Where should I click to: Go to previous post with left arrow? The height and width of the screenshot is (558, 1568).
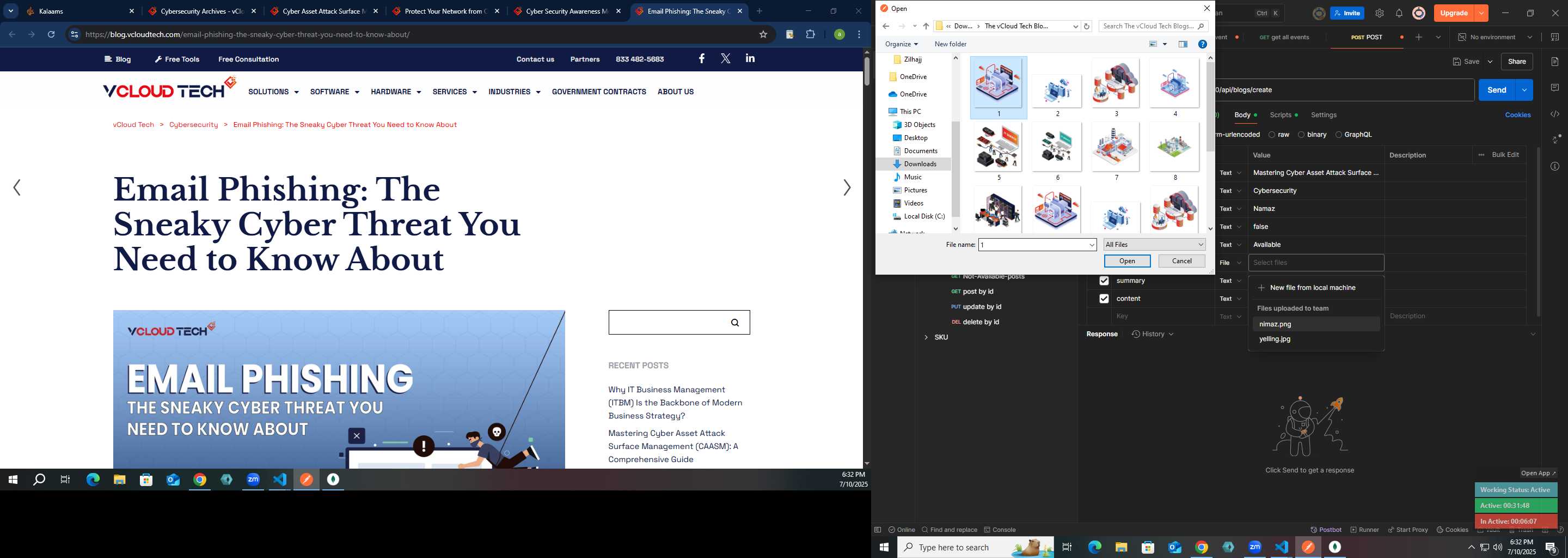(17, 187)
